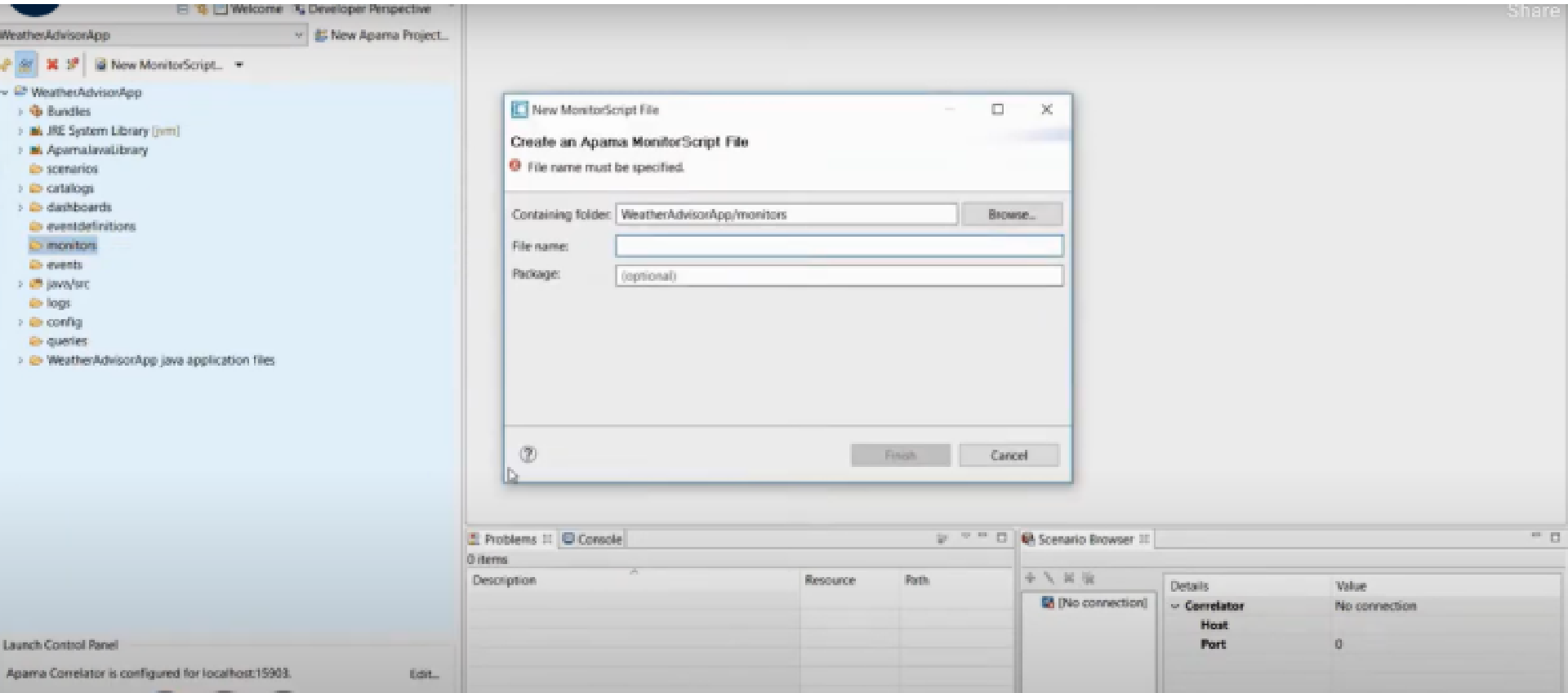Click the help question mark icon in dialog
This screenshot has width=1568, height=693.
click(528, 455)
